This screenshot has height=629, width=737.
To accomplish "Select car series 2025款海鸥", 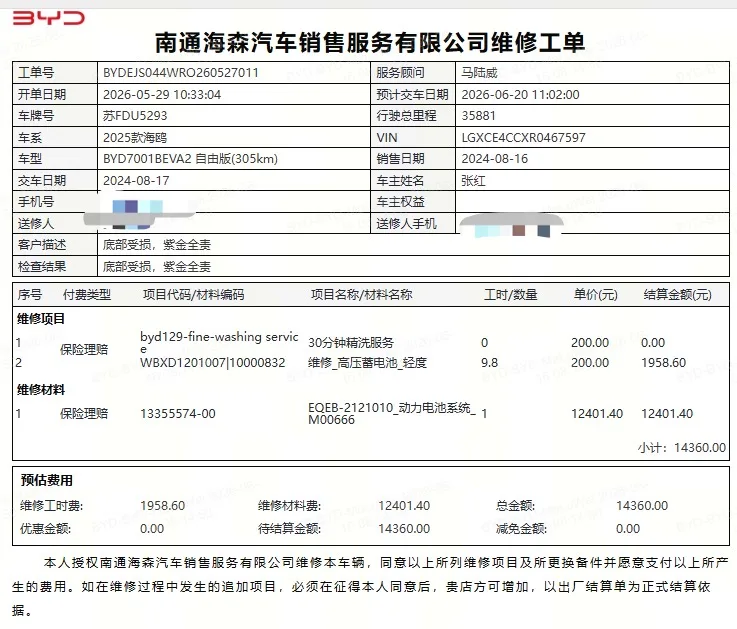I will (135, 138).
